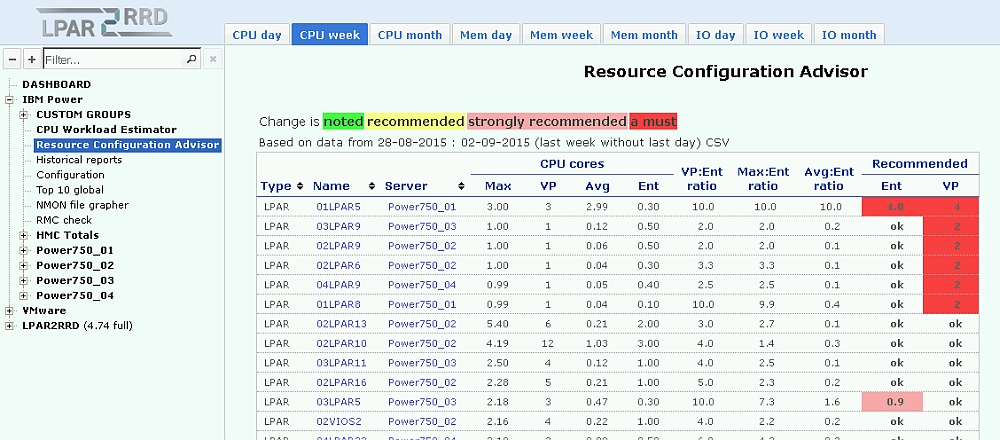This screenshot has width=1000, height=440.
Task: Expand the VMware tree node
Action: pyautogui.click(x=9, y=311)
